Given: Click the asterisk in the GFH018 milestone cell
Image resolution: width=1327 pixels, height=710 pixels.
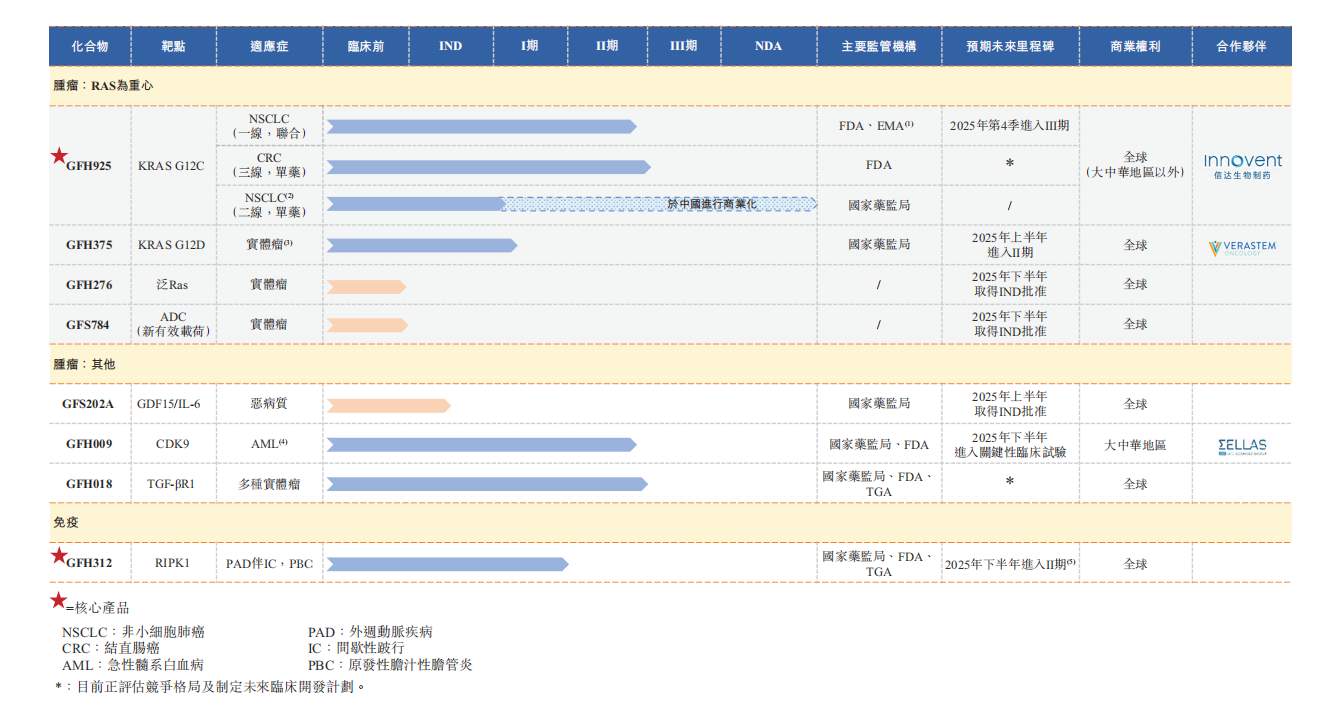Looking at the screenshot, I should [x=1010, y=483].
